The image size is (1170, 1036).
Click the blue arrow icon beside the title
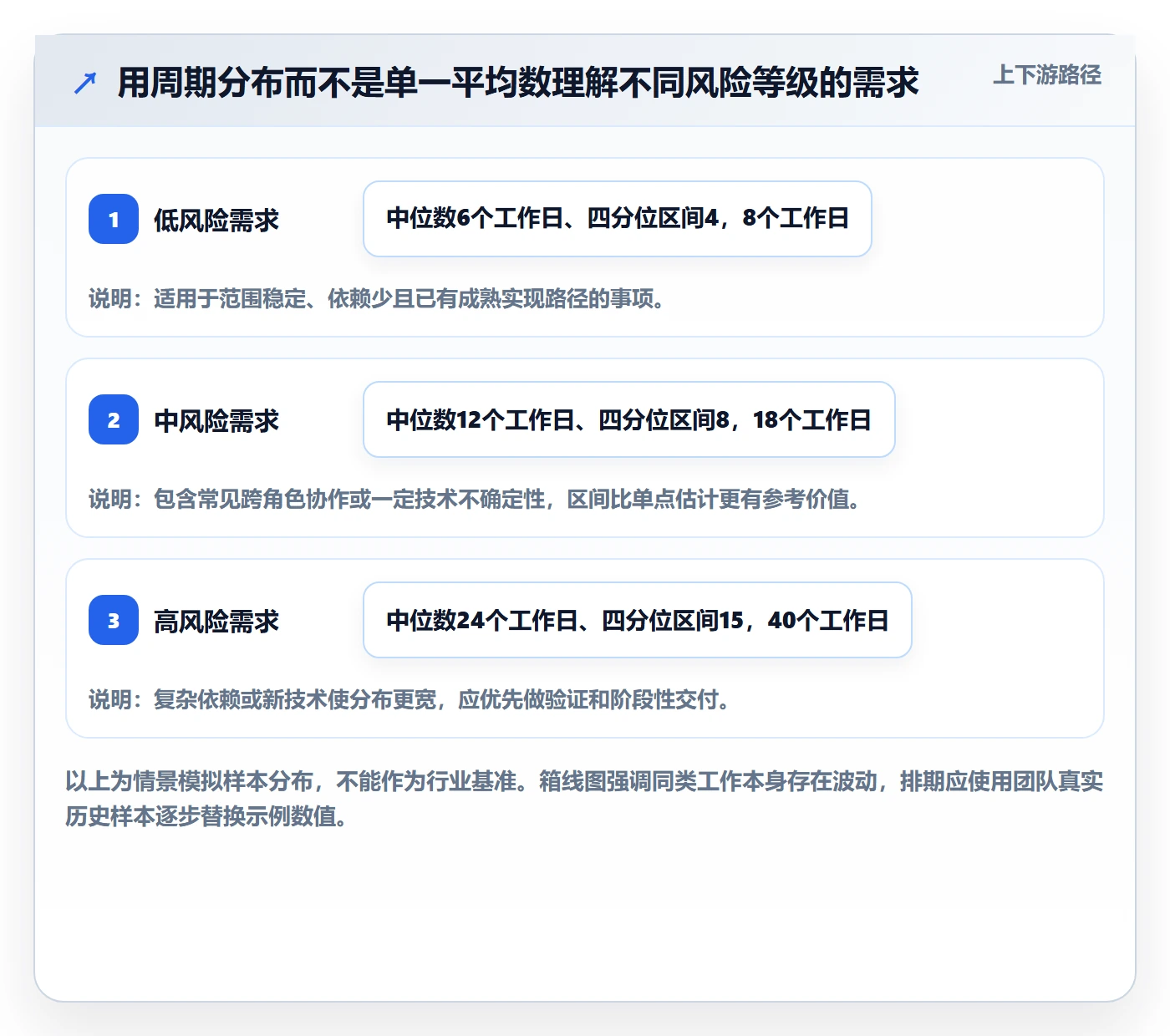tap(85, 83)
